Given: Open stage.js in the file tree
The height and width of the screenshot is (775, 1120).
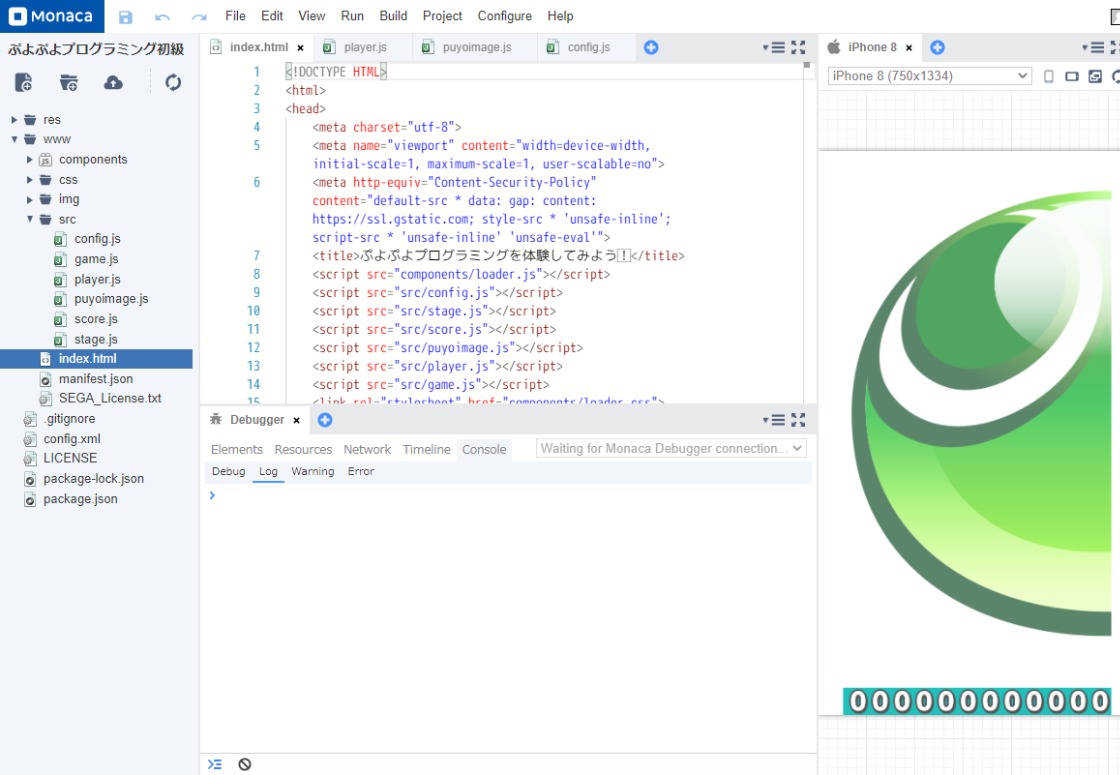Looking at the screenshot, I should point(96,339).
